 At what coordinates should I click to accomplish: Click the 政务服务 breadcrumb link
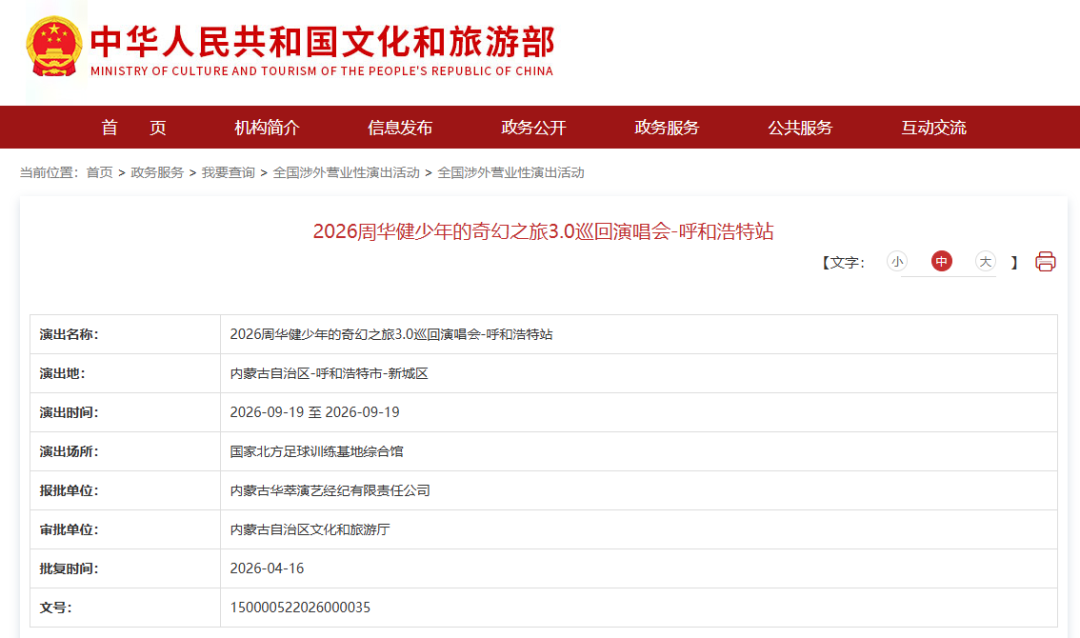(157, 173)
